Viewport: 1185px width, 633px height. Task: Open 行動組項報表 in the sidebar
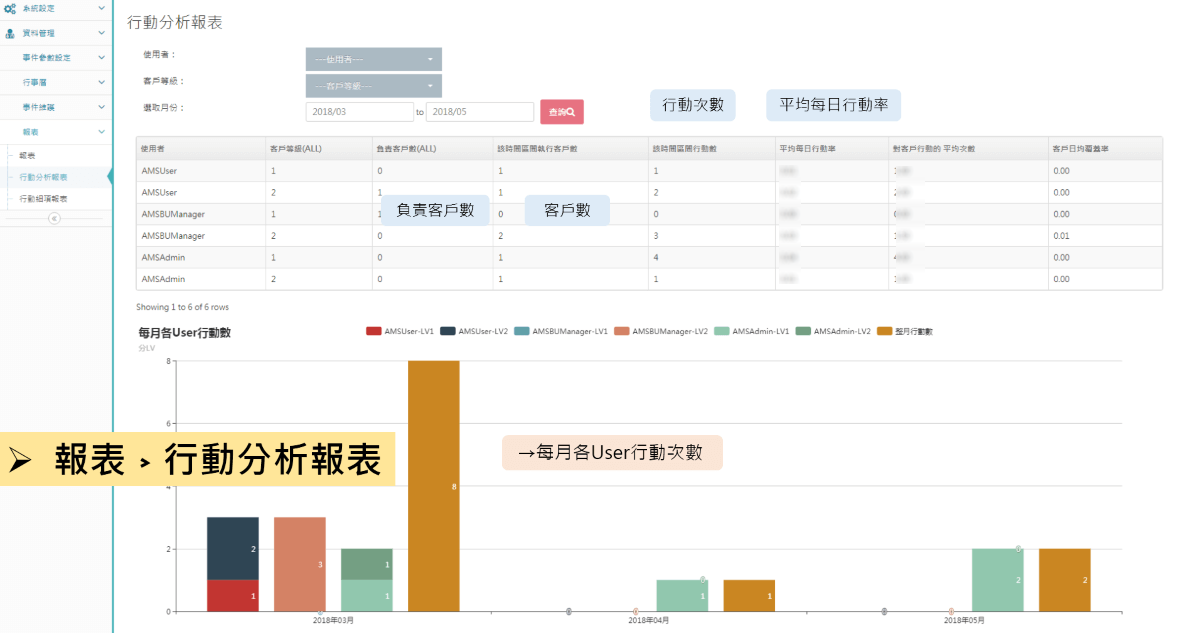43,199
